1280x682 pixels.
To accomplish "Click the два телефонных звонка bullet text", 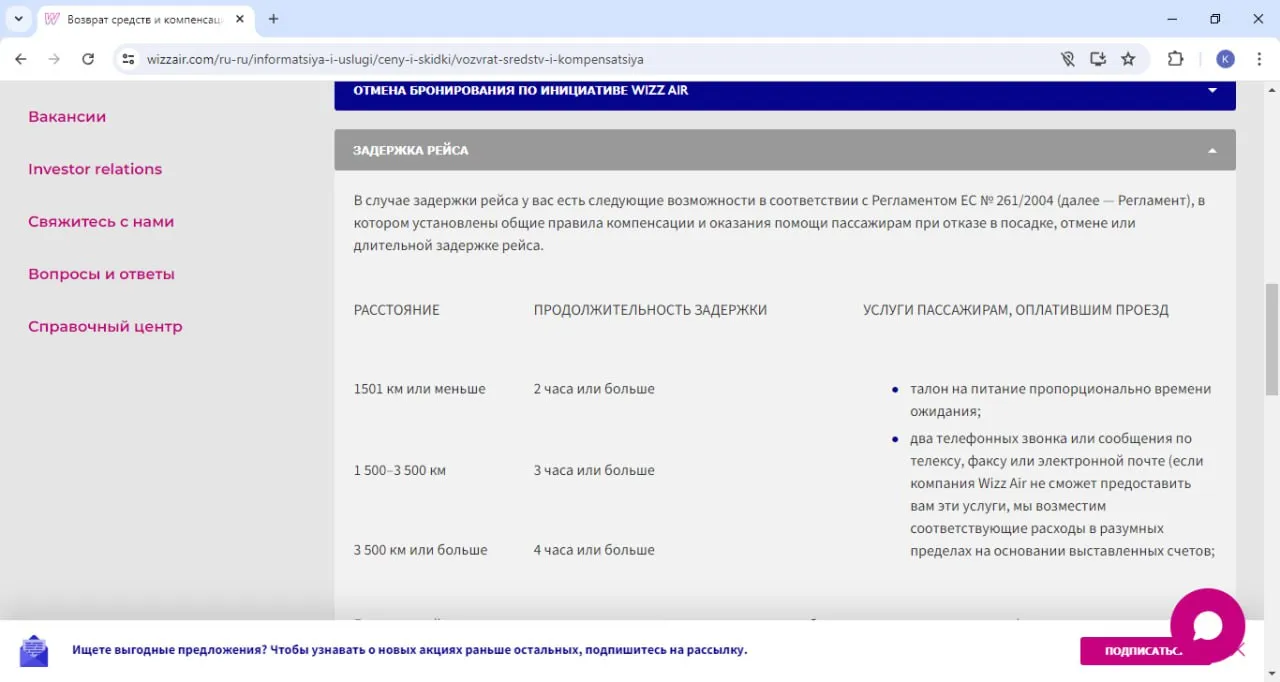I will [x=1062, y=495].
